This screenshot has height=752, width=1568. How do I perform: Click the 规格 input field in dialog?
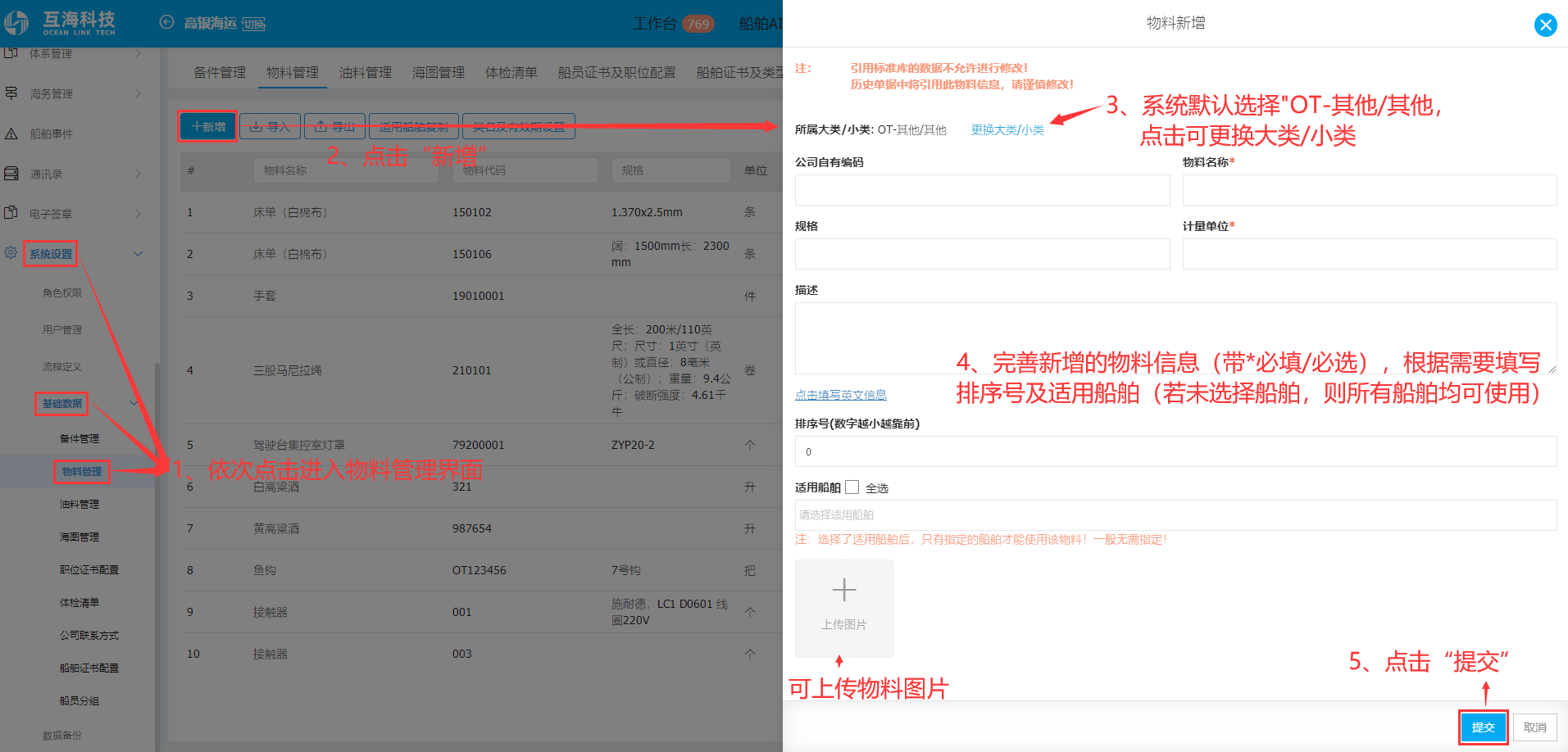[982, 254]
